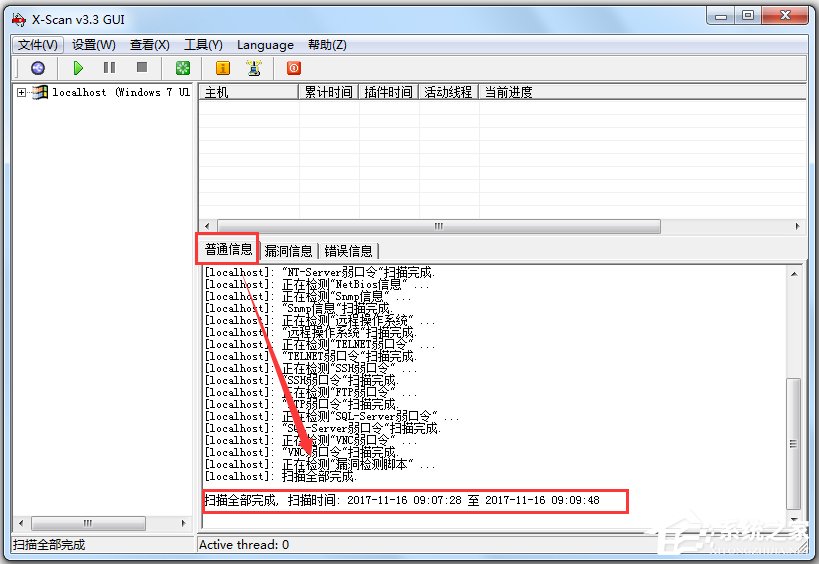Click log line 正在检测"Snmp信息"

click(x=308, y=296)
